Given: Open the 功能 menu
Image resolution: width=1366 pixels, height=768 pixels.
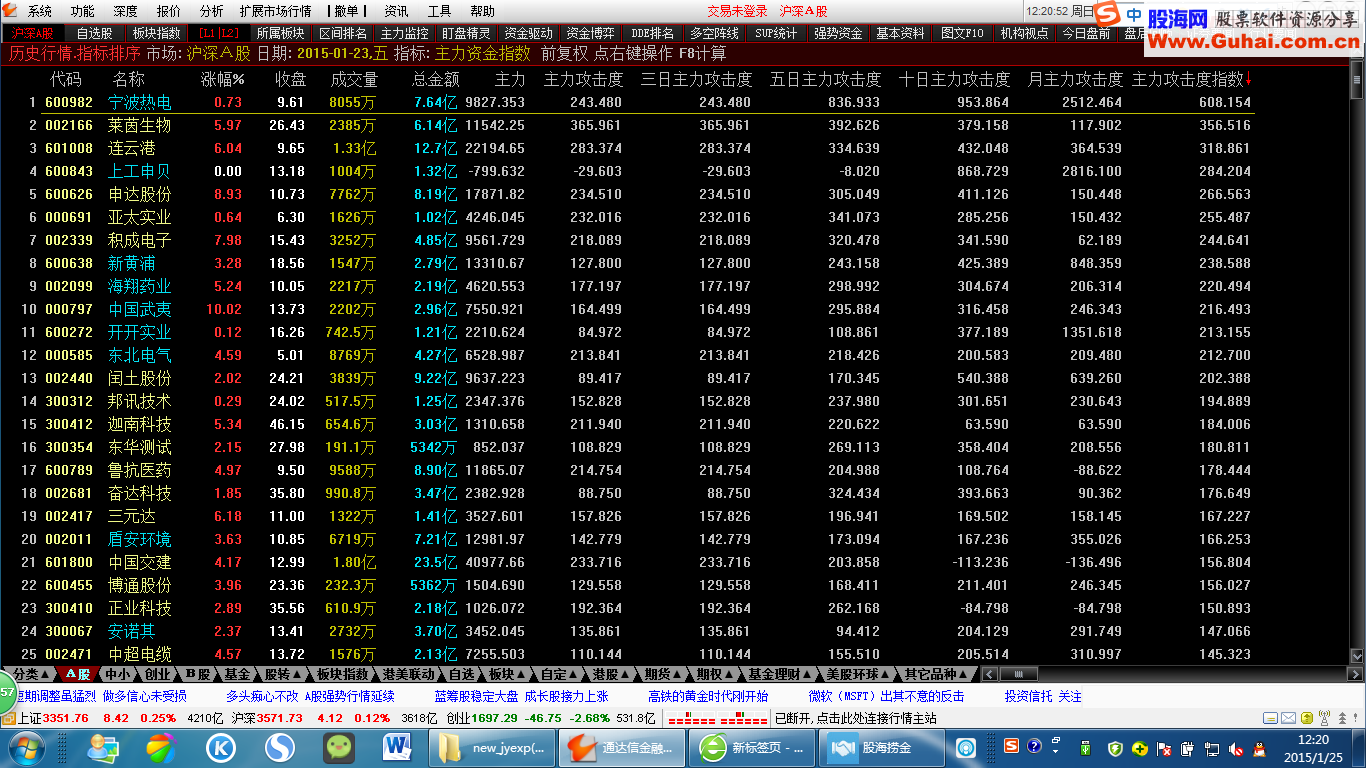Looking at the screenshot, I should pyautogui.click(x=83, y=11).
